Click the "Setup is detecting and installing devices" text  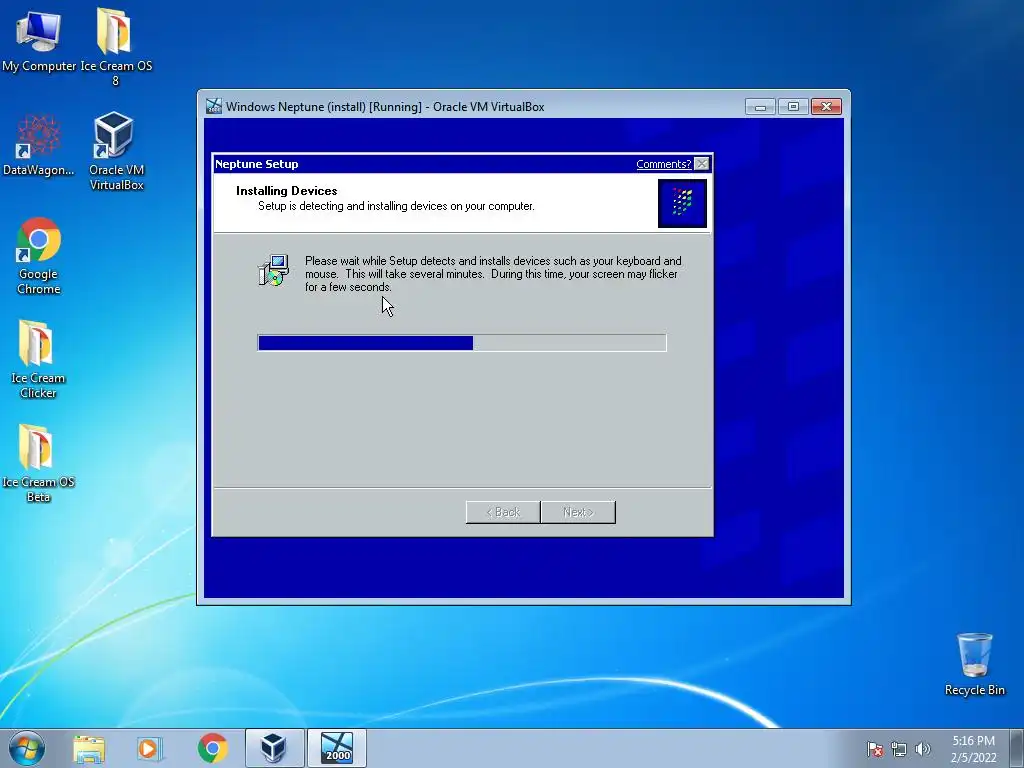396,206
